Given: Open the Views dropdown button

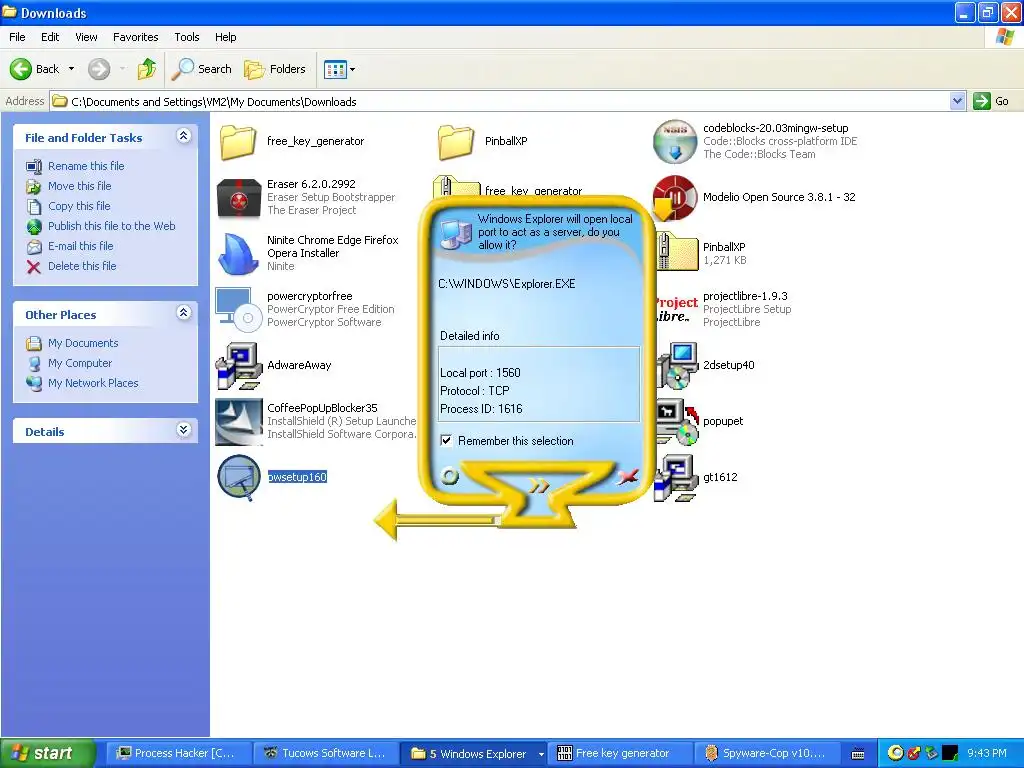Looking at the screenshot, I should [x=340, y=69].
